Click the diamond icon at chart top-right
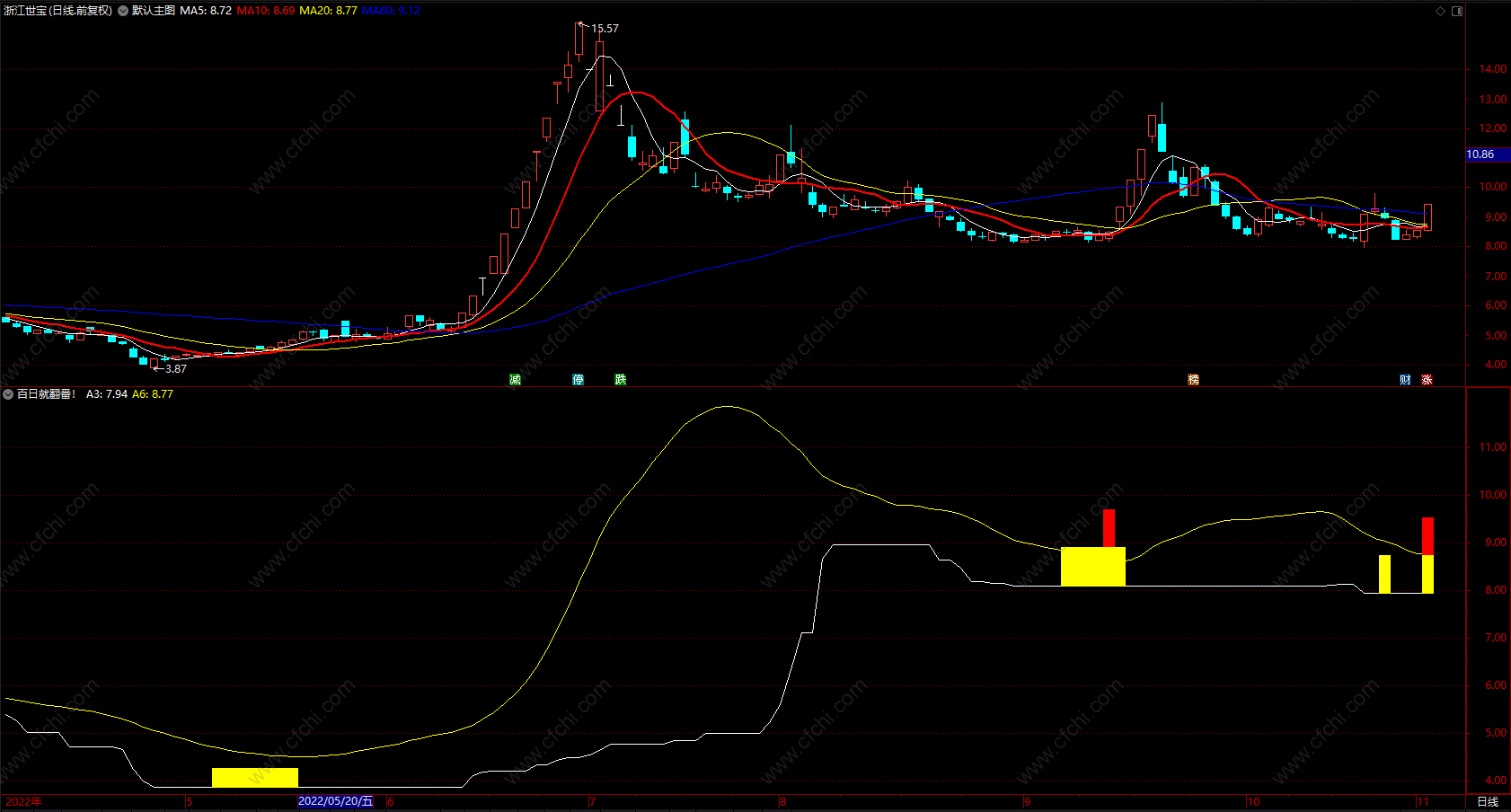 (1441, 11)
